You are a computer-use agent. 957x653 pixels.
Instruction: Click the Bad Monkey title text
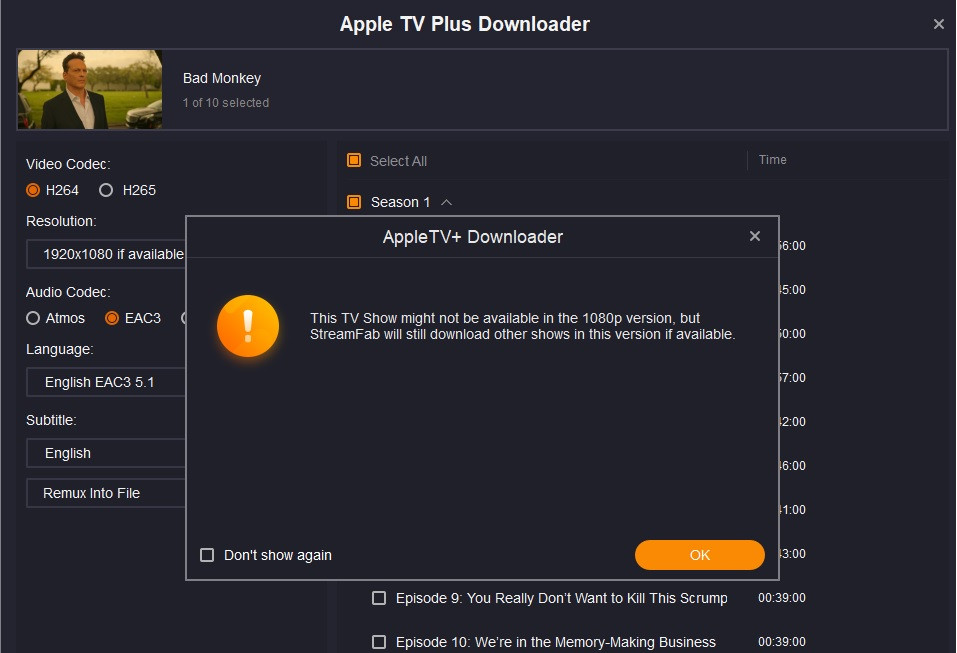pos(222,78)
